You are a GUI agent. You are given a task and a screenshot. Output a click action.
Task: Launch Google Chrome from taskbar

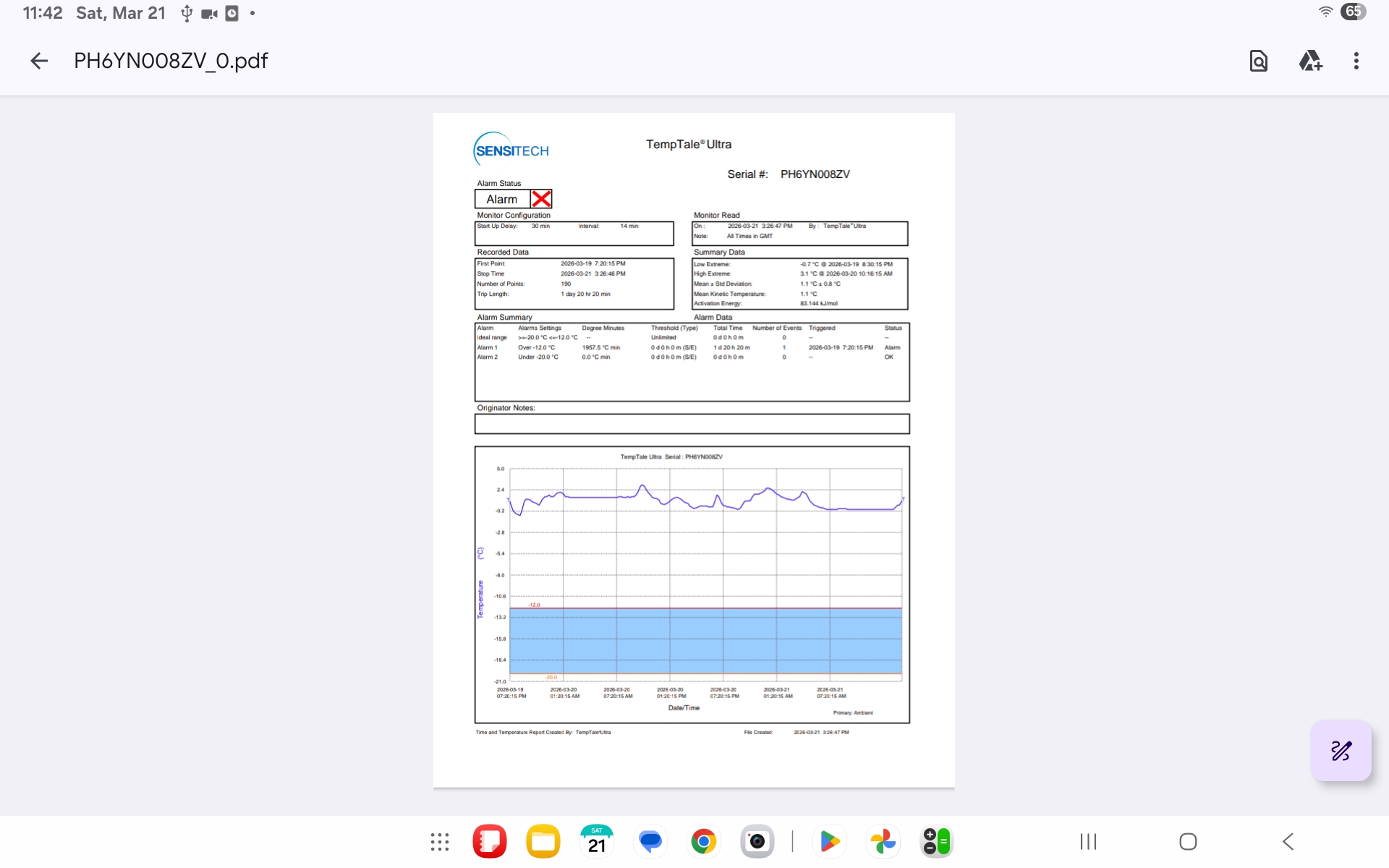(703, 842)
